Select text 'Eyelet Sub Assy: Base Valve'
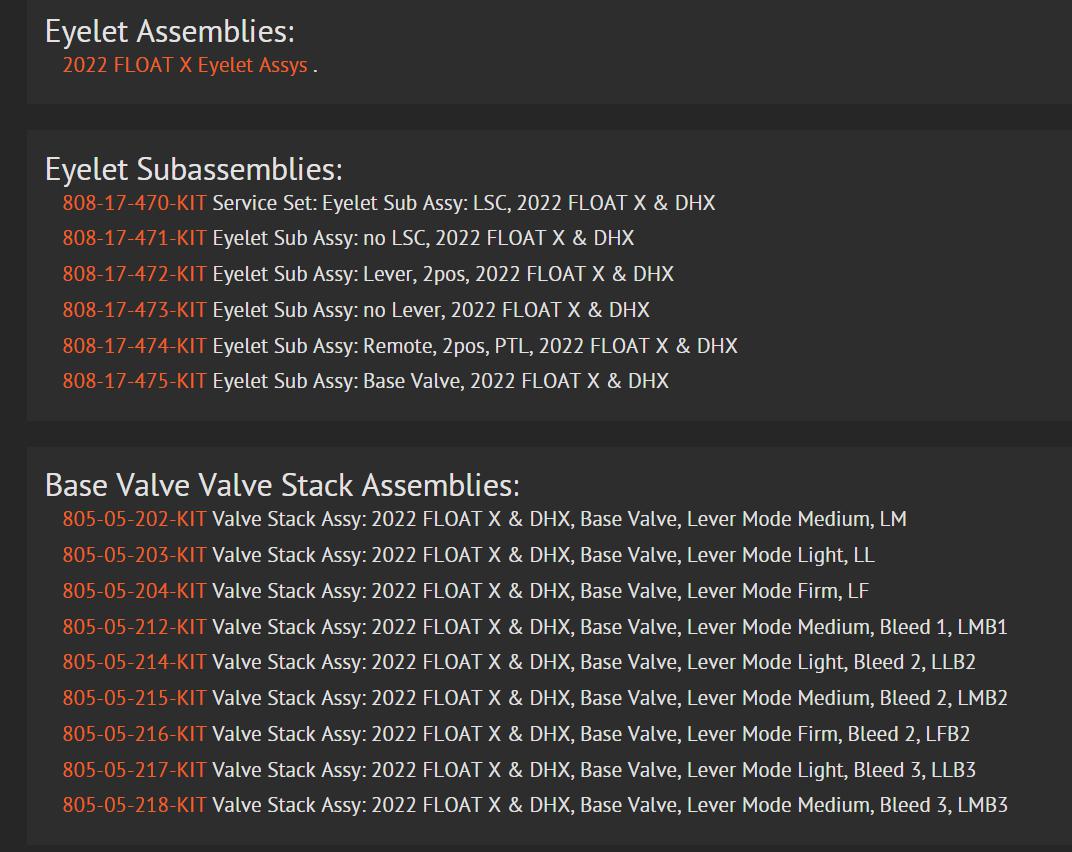 click(x=336, y=381)
